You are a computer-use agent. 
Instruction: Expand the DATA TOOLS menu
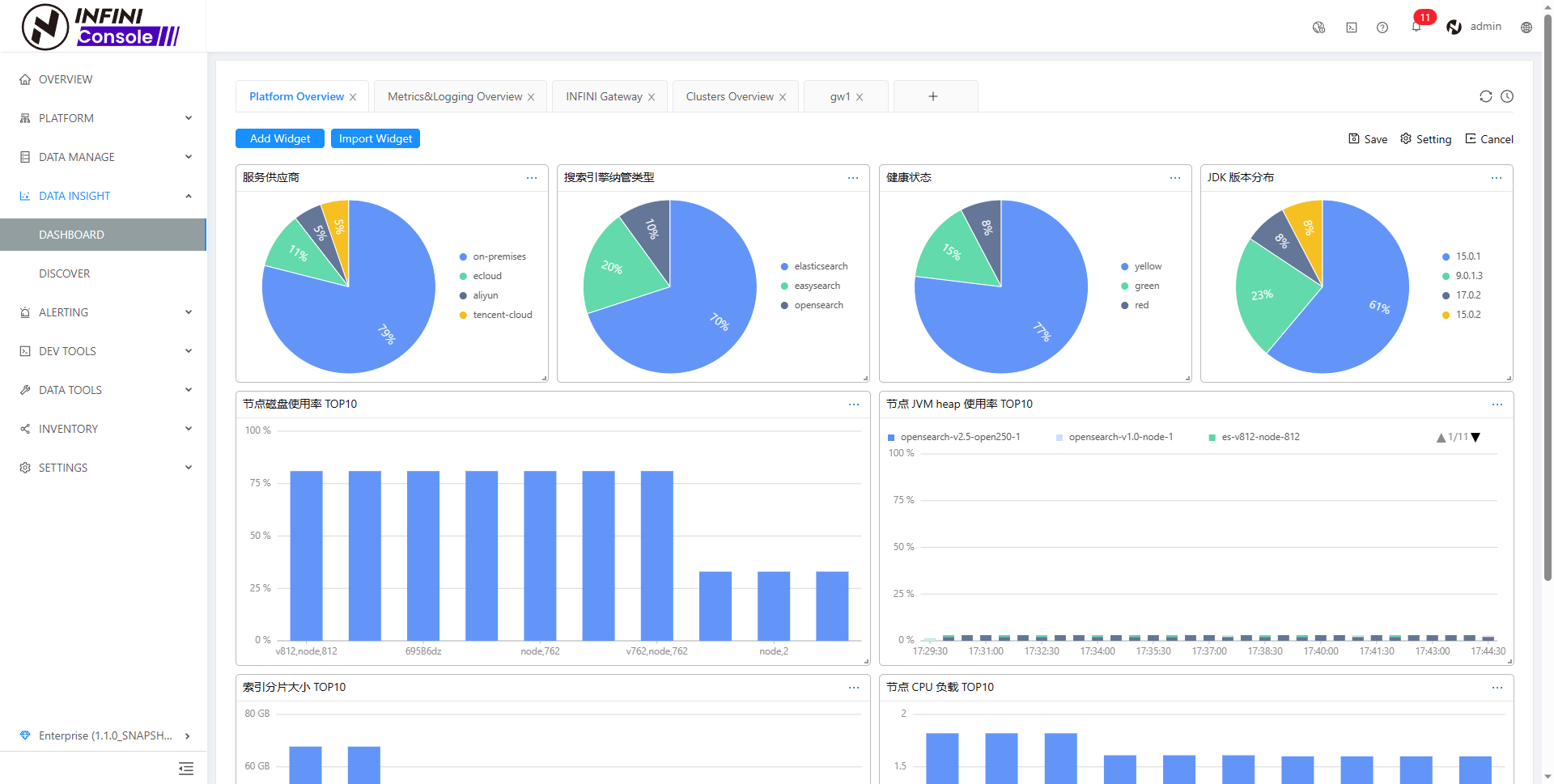point(104,390)
